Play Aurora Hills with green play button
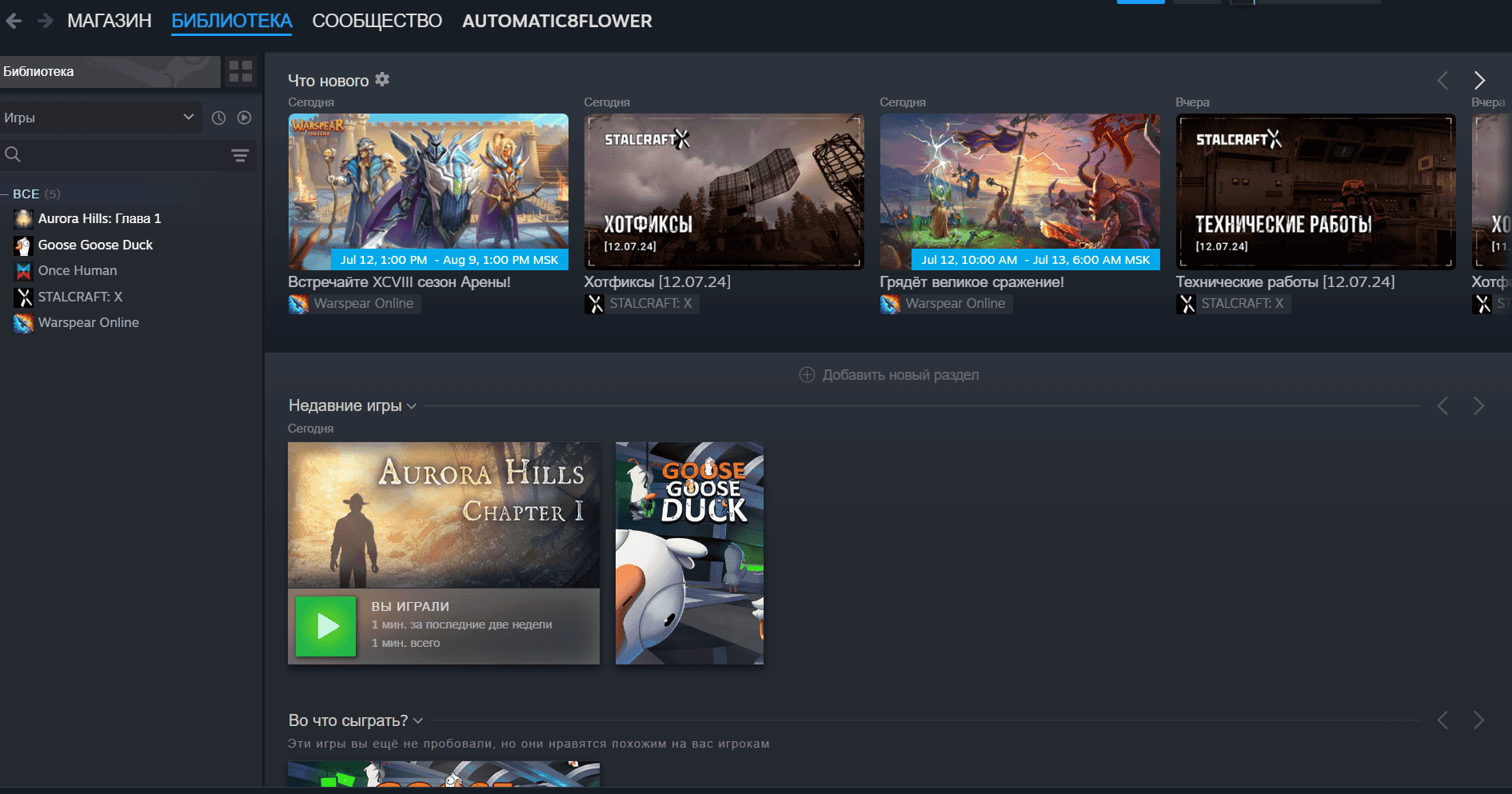1512x794 pixels. 325,626
